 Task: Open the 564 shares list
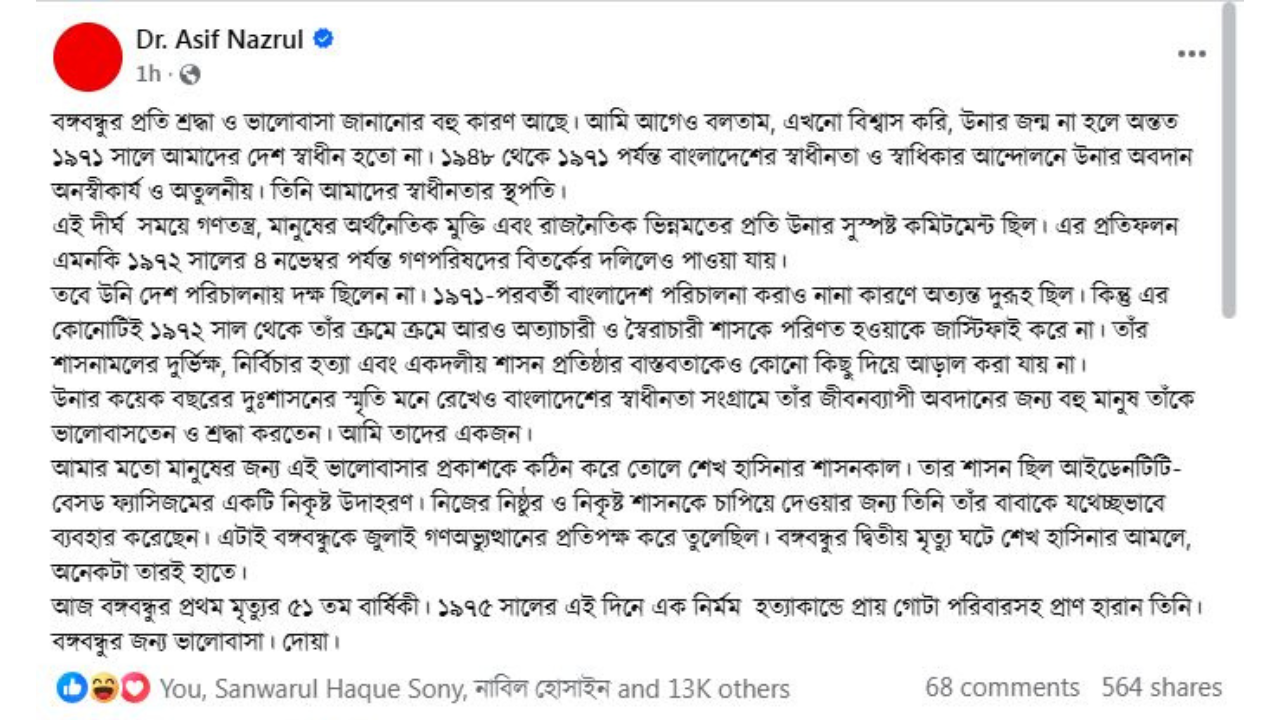[x=1162, y=688]
